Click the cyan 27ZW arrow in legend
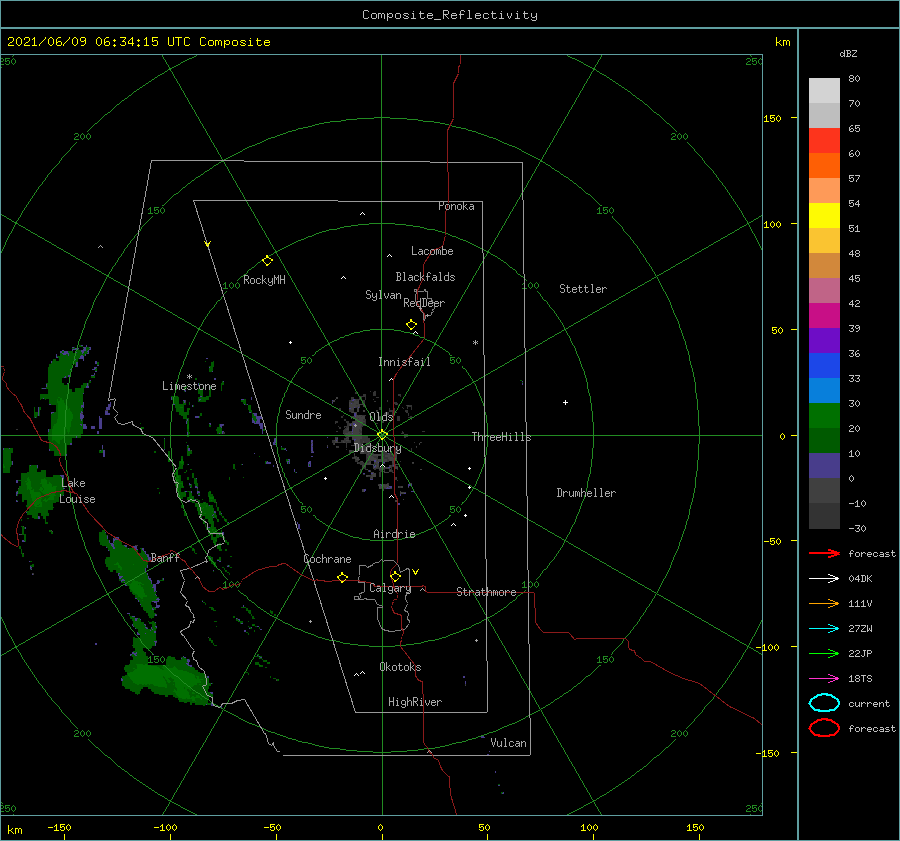900x841 pixels. coord(824,629)
